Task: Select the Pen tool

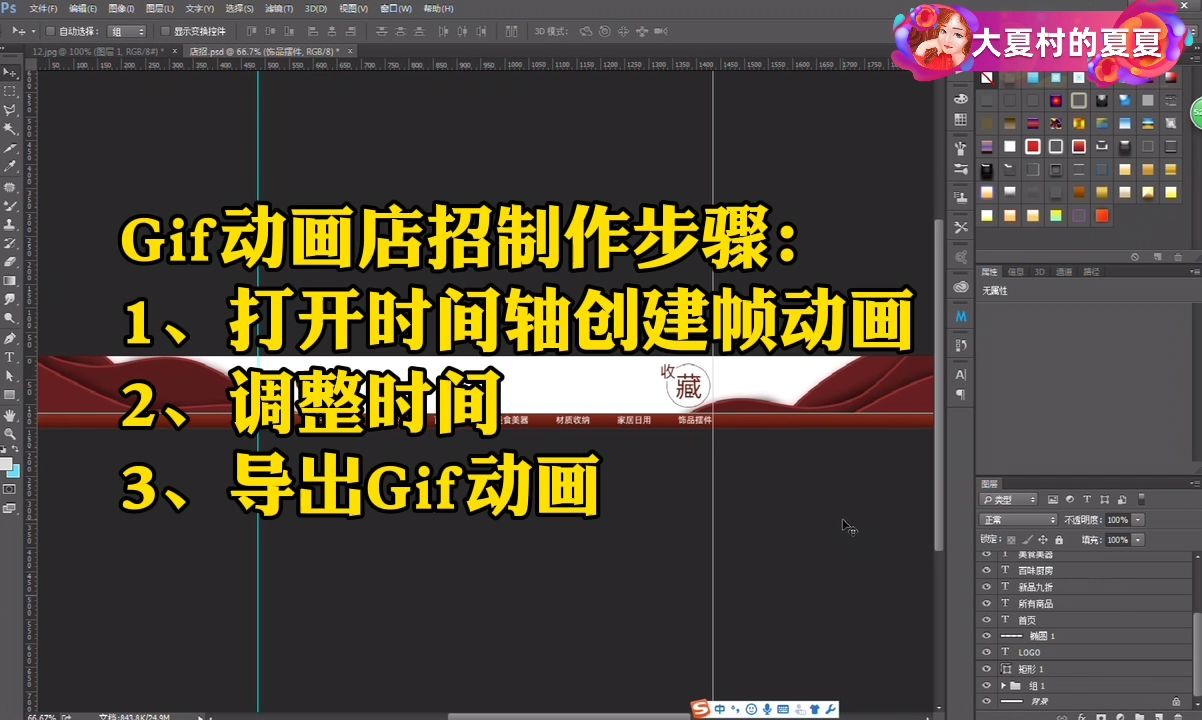Action: (x=11, y=340)
